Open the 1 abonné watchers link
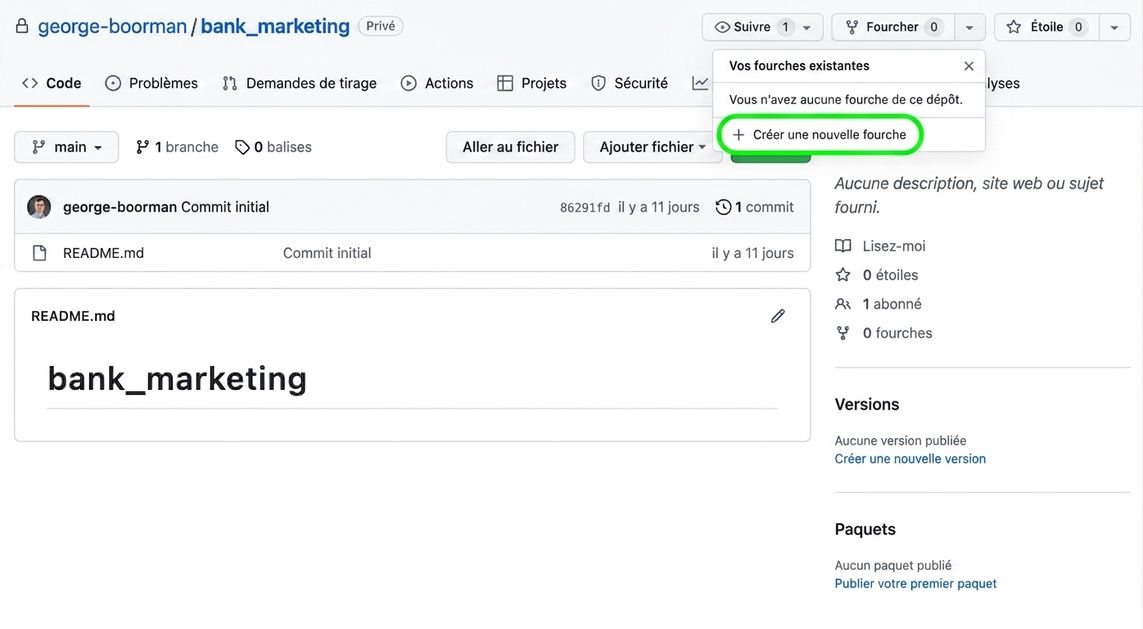 click(x=878, y=305)
